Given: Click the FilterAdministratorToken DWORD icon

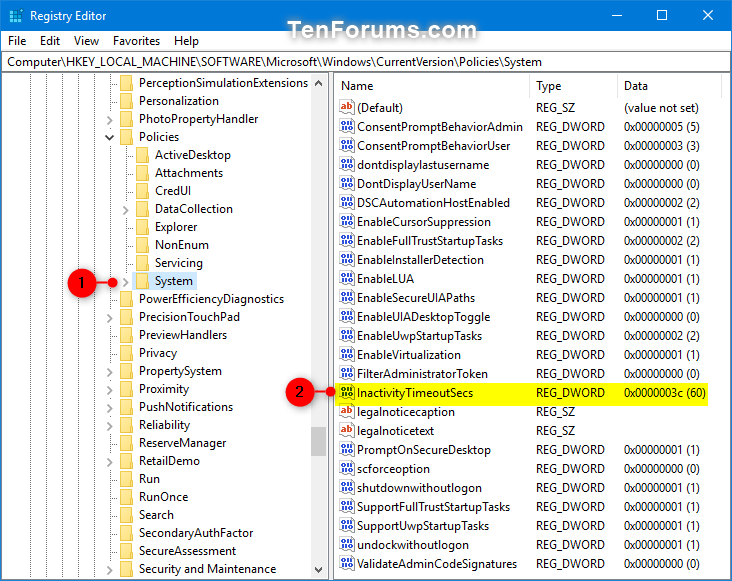Looking at the screenshot, I should click(x=346, y=373).
